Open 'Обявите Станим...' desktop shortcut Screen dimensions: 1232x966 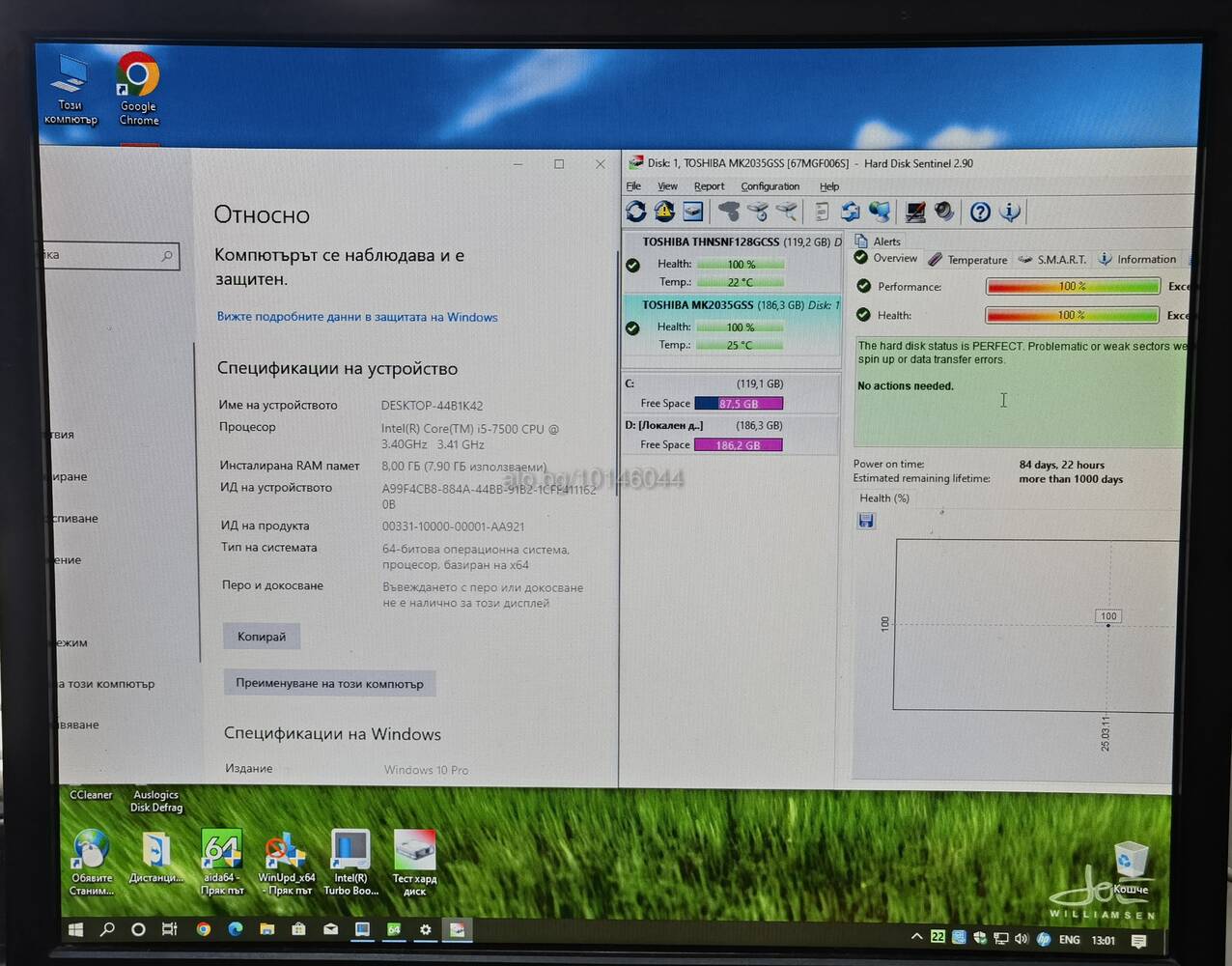pos(92,863)
